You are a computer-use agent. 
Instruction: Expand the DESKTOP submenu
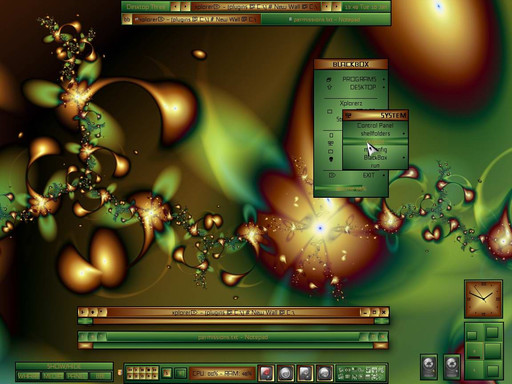click(x=355, y=87)
